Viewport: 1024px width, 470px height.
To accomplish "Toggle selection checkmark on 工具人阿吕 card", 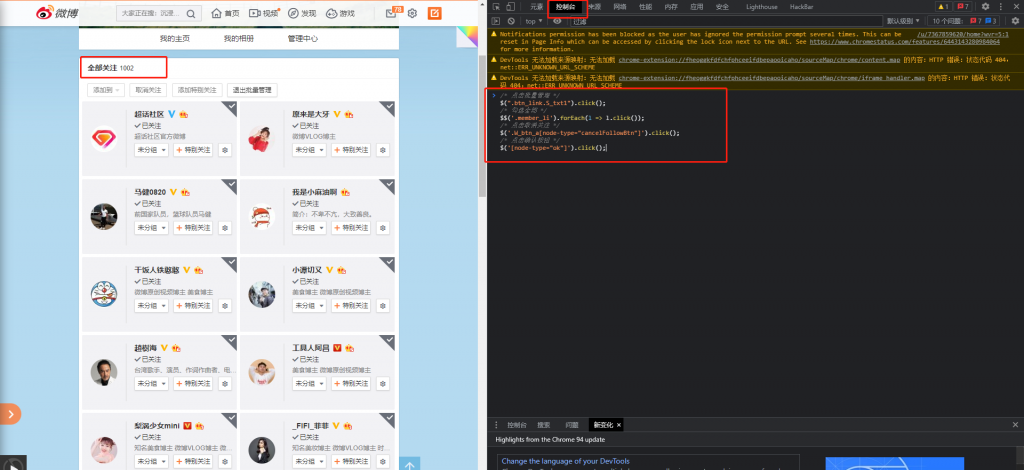I will 387,342.
